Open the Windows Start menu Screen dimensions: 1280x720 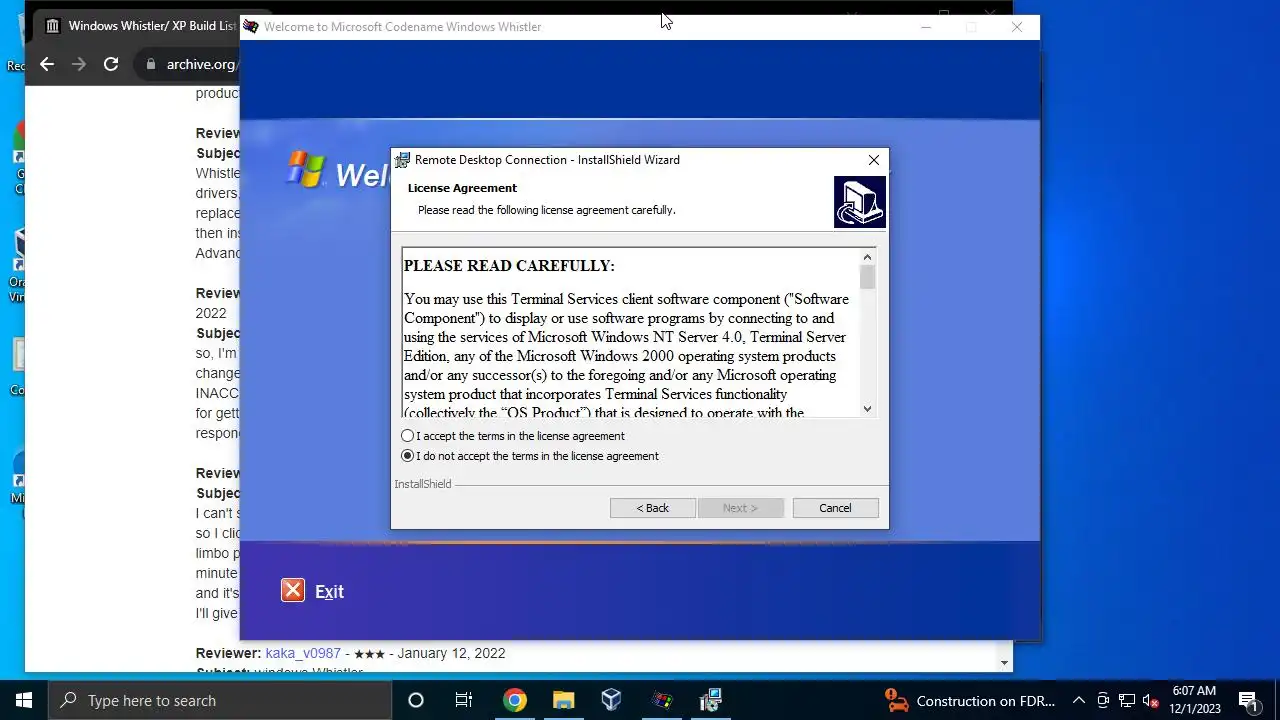24,700
